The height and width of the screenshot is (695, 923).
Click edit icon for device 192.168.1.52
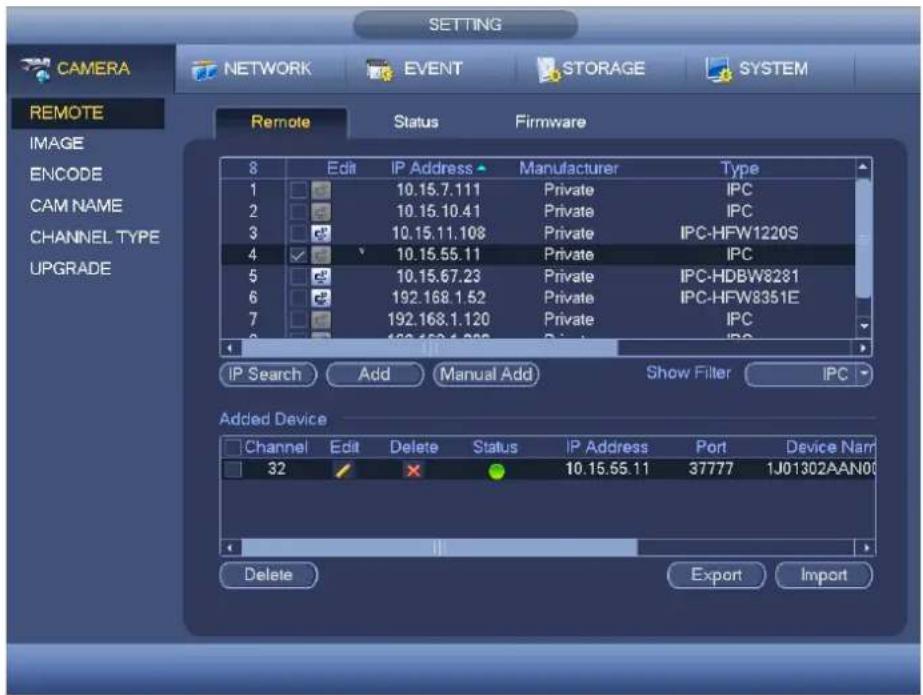coord(321,298)
